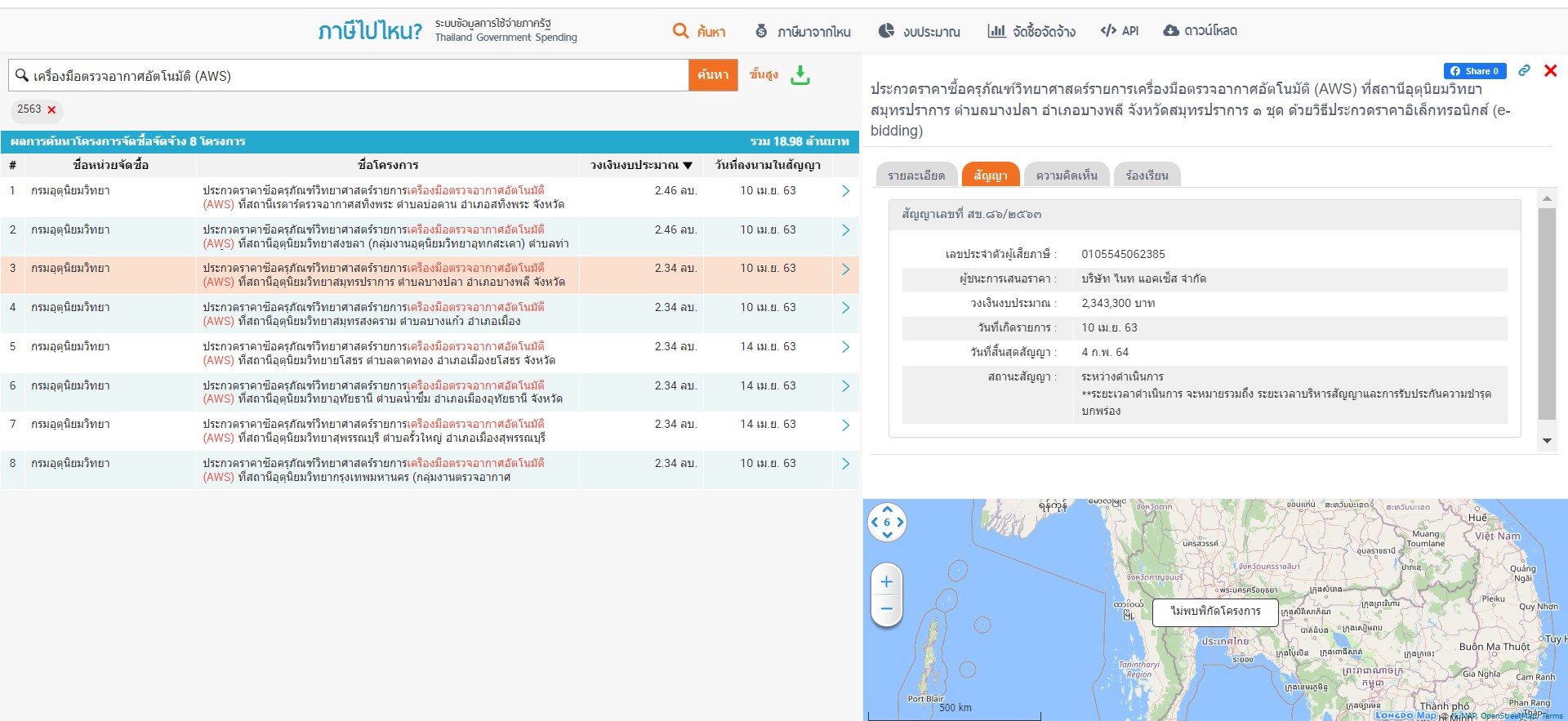Screen dimensions: 1568x721
Task: Copy link using the chain icon
Action: tap(1524, 71)
